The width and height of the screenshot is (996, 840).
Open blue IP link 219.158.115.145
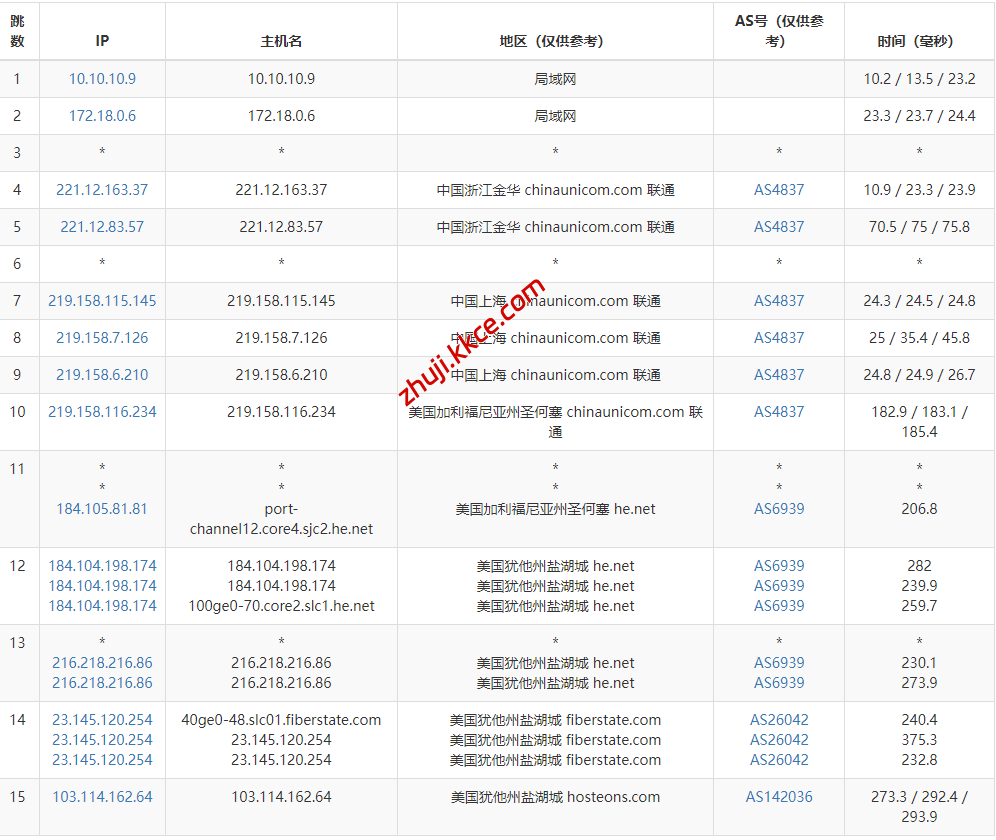coord(102,301)
